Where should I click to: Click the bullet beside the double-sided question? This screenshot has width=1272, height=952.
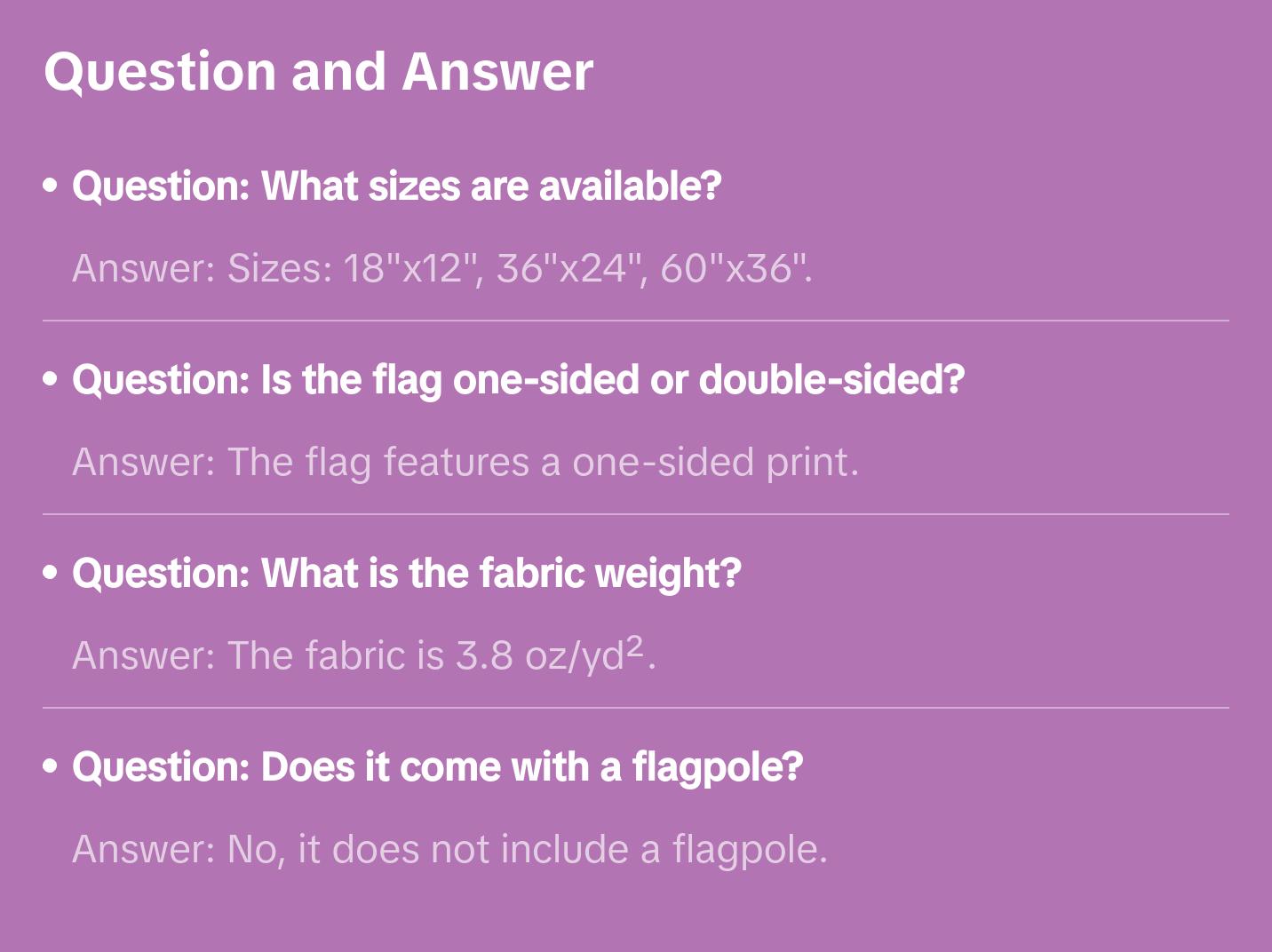pos(51,379)
